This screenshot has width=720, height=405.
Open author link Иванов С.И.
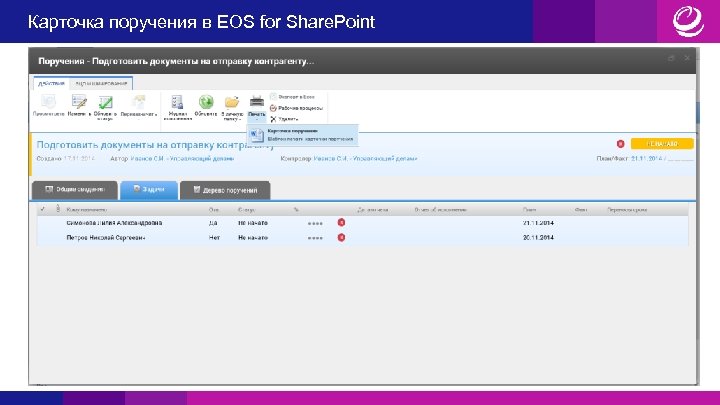click(182, 158)
